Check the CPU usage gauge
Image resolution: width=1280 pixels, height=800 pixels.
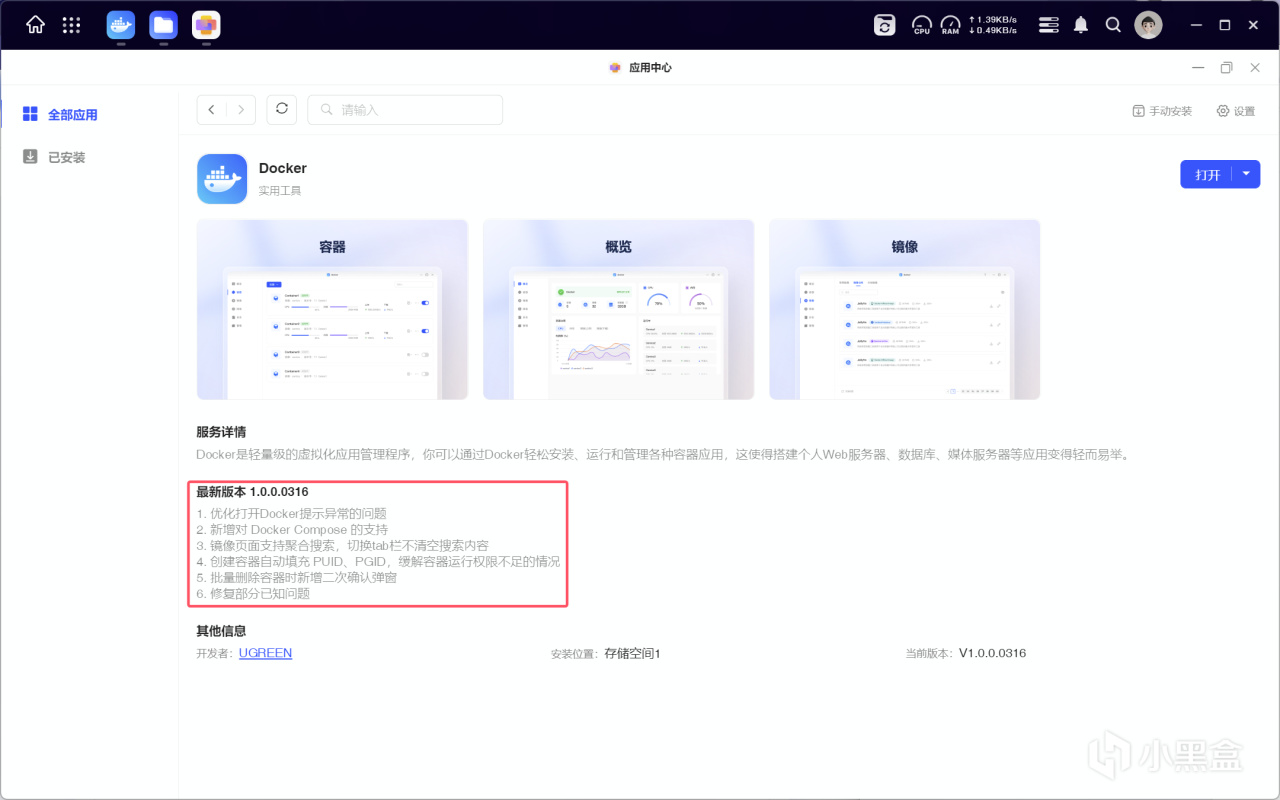922,25
